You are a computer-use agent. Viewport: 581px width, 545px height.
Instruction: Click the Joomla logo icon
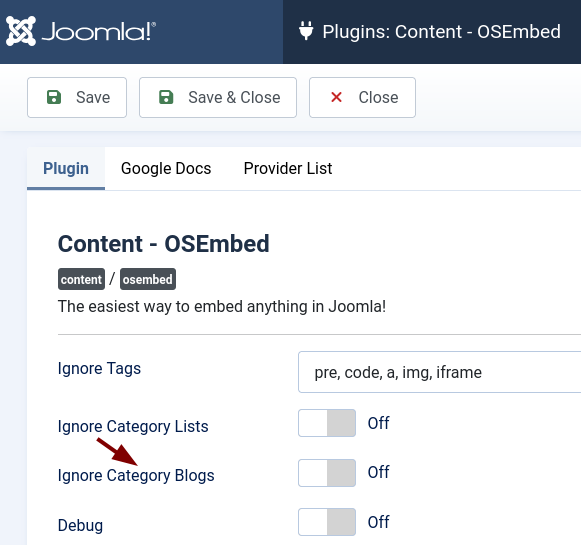(x=21, y=31)
